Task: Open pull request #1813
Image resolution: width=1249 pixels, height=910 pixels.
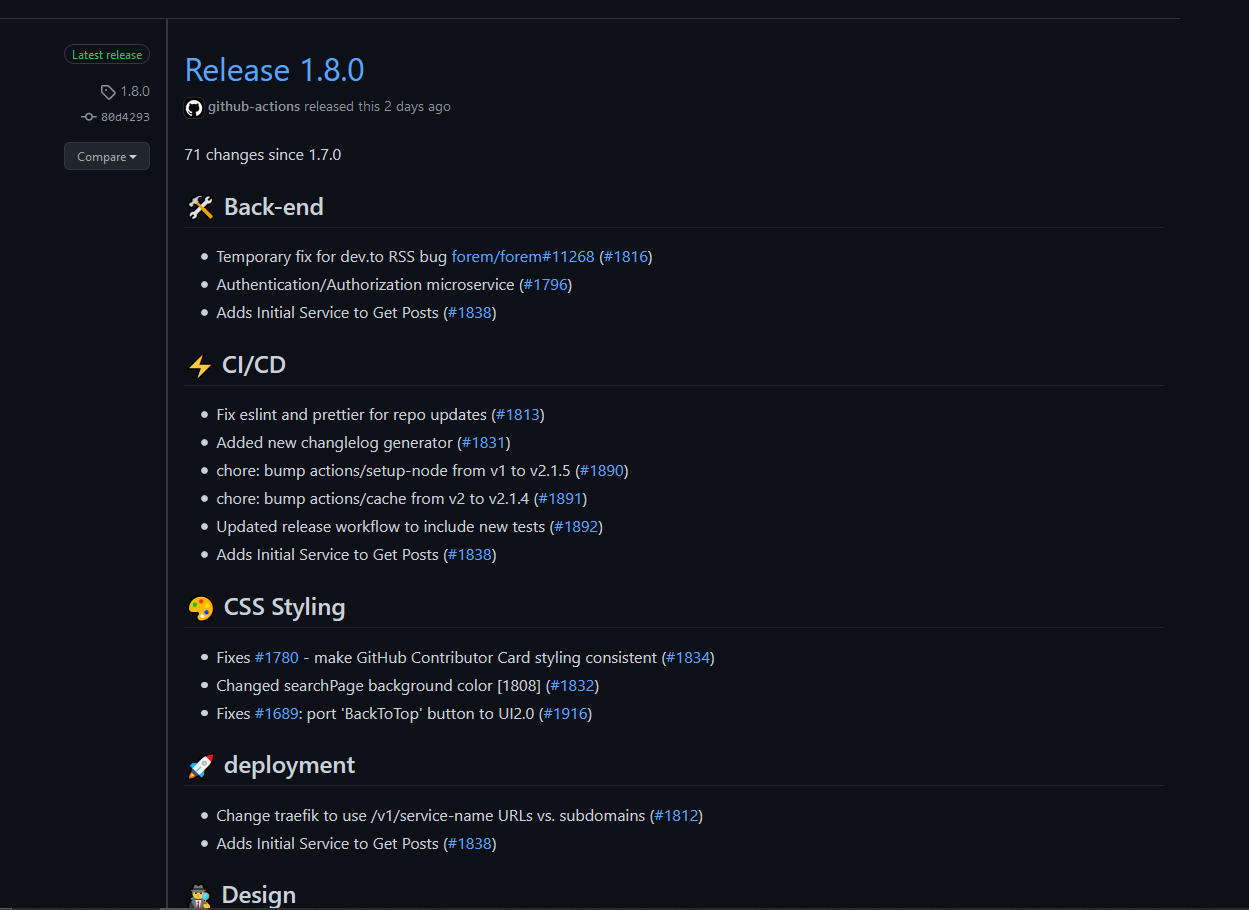Action: 518,415
